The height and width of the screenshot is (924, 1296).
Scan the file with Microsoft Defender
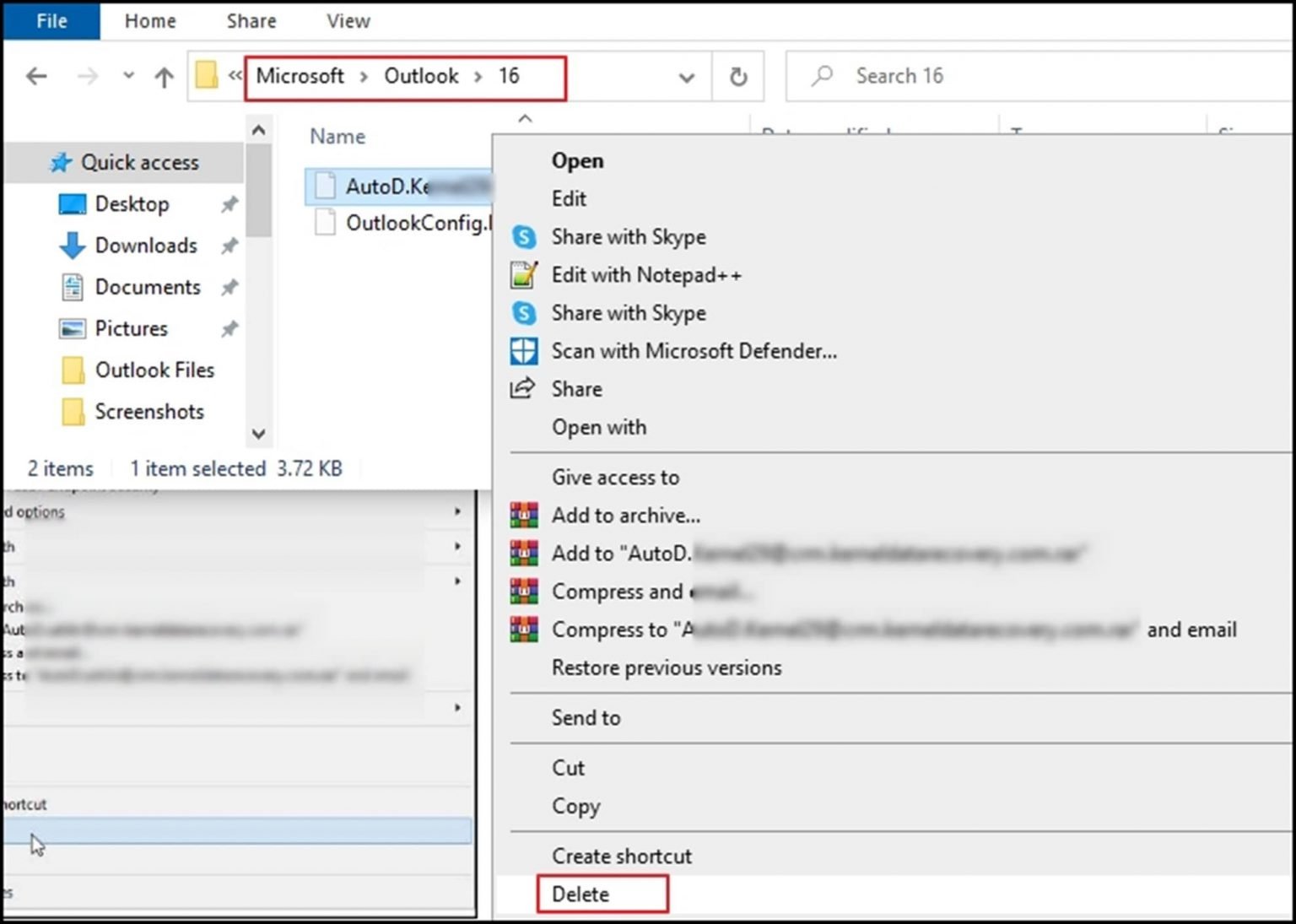coord(694,351)
